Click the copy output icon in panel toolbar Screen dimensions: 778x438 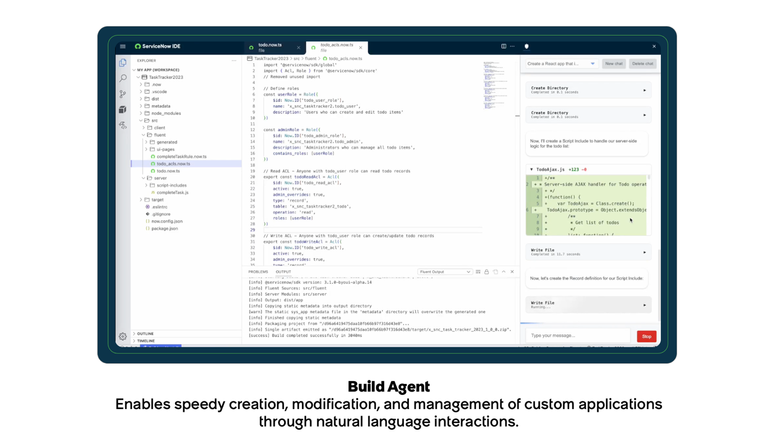click(x=495, y=272)
